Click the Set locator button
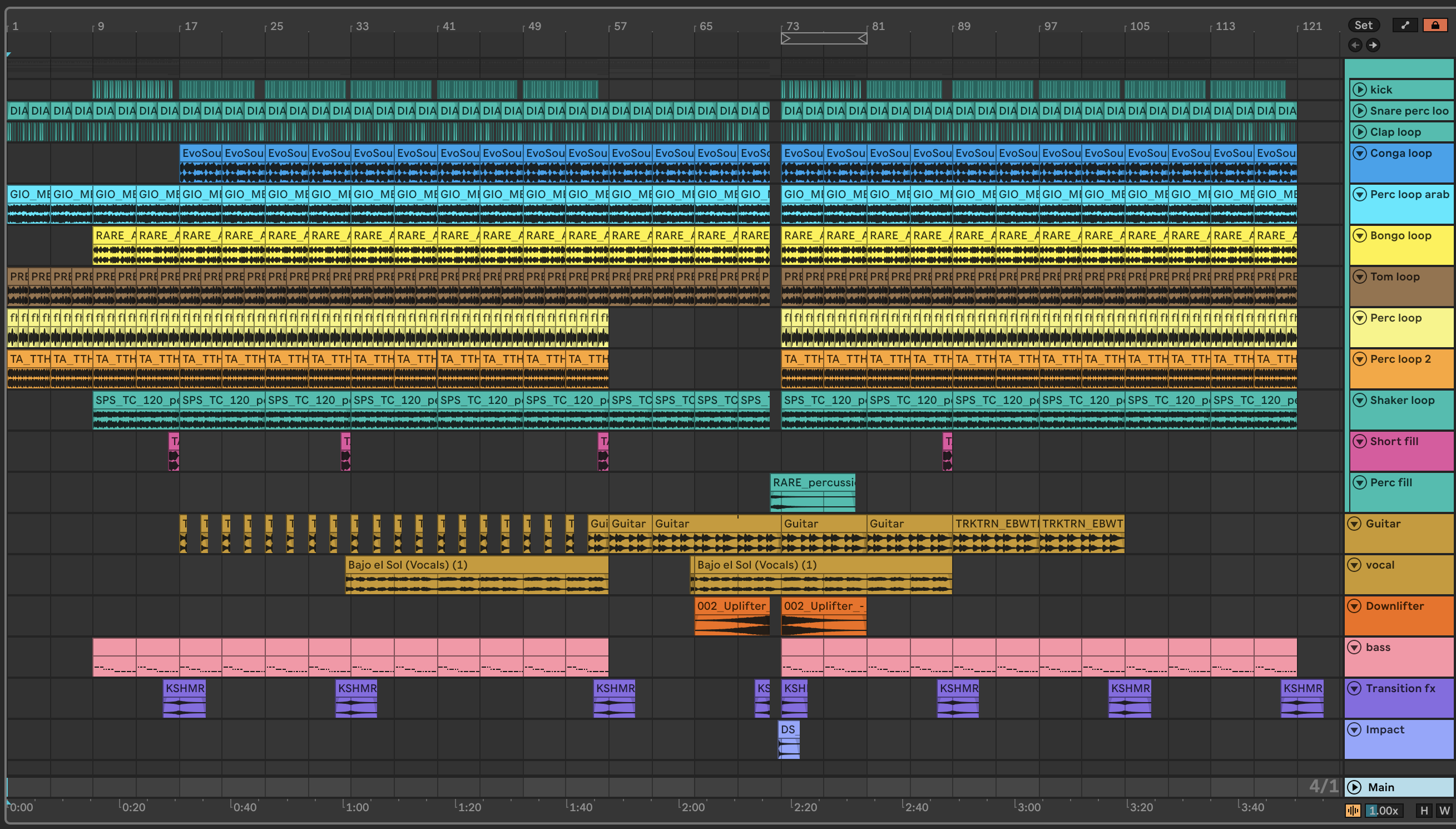The height and width of the screenshot is (829, 1456). (1363, 25)
